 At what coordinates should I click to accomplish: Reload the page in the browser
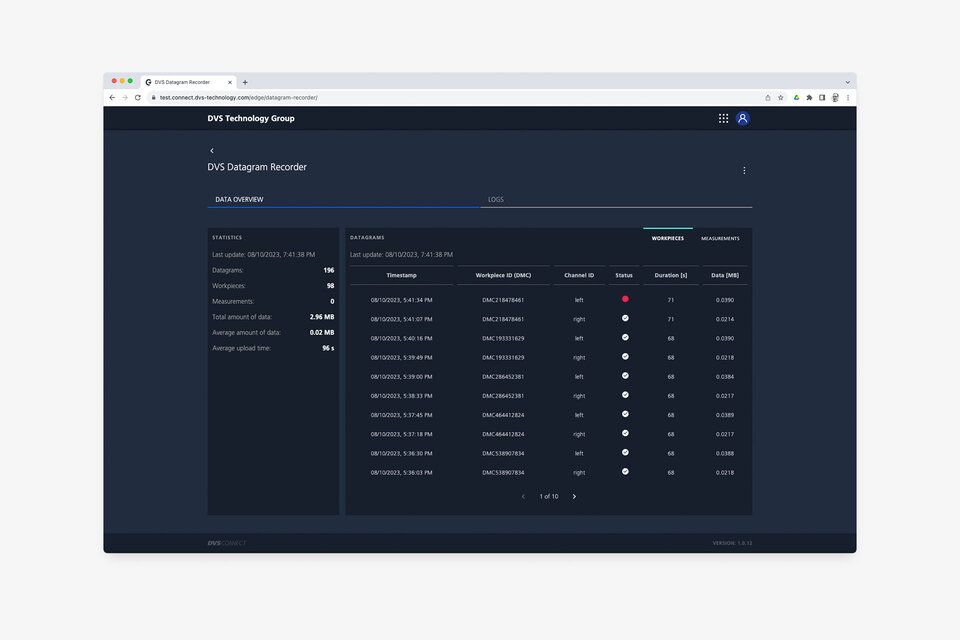(138, 98)
